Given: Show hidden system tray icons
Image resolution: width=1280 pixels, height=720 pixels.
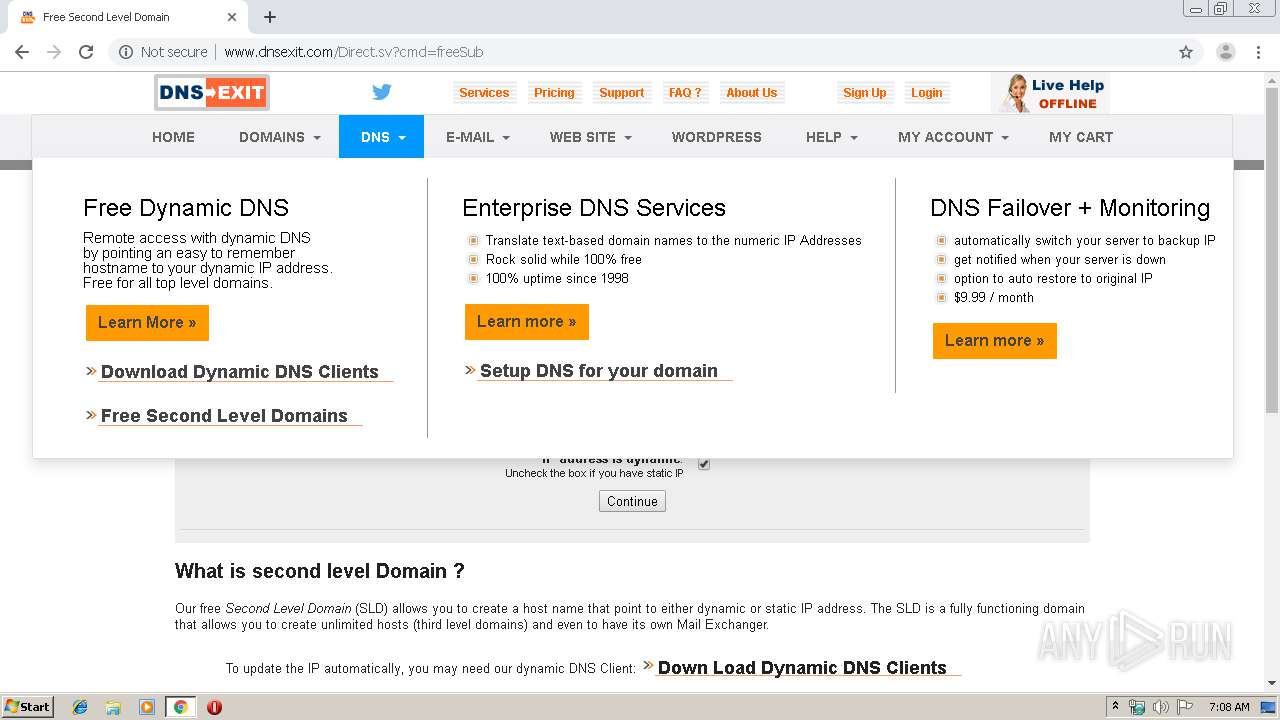Looking at the screenshot, I should tap(1115, 707).
